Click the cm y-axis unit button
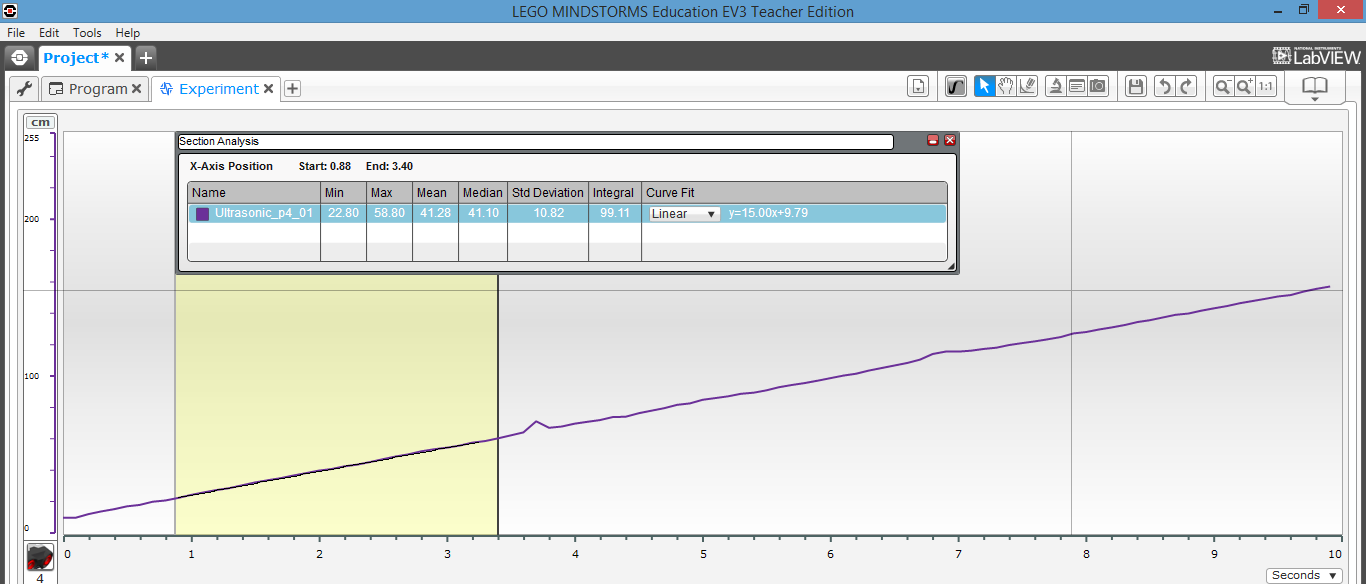Image resolution: width=1366 pixels, height=584 pixels. pyautogui.click(x=40, y=122)
